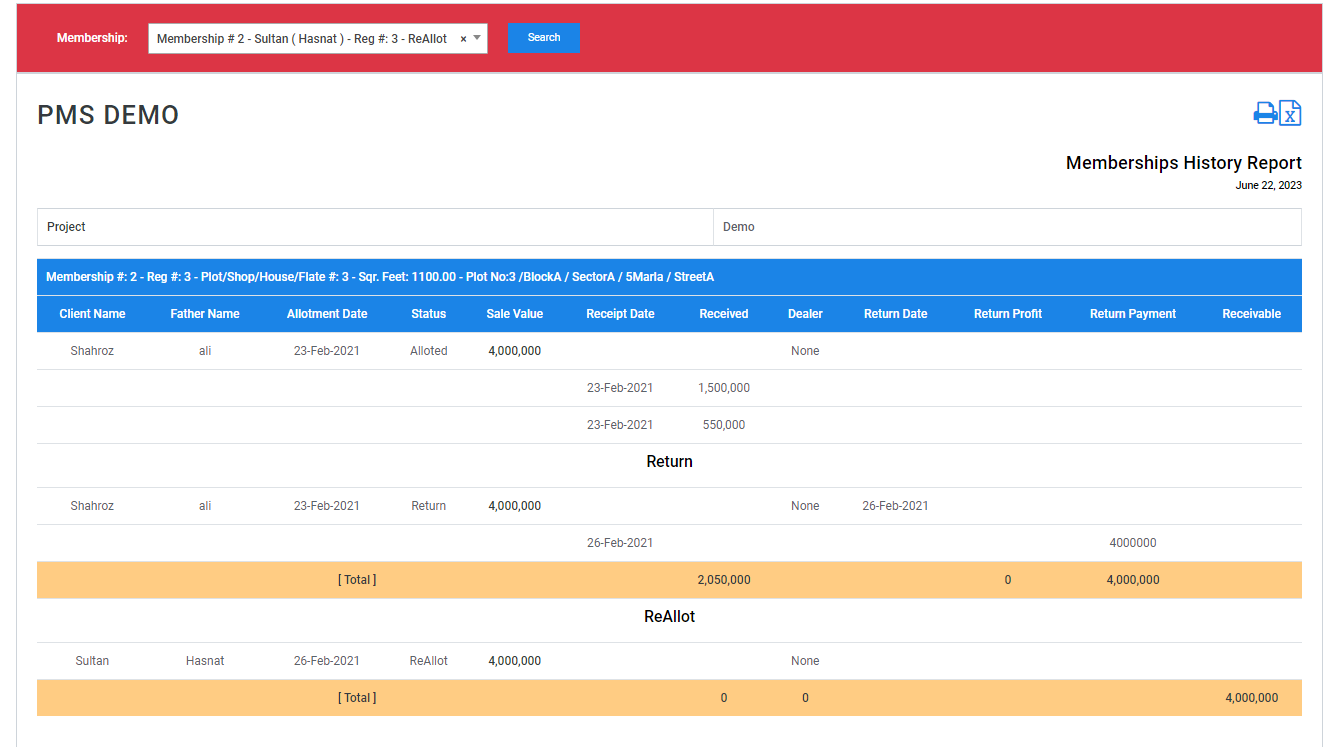Viewport: 1335px width, 747px height.
Task: Print the Memberships History Report
Action: click(x=1265, y=113)
